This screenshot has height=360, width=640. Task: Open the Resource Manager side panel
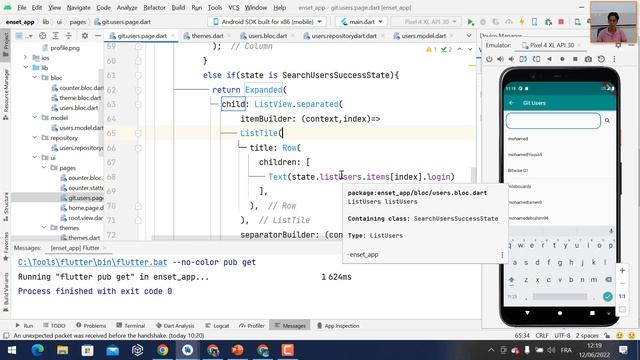(x=6, y=94)
